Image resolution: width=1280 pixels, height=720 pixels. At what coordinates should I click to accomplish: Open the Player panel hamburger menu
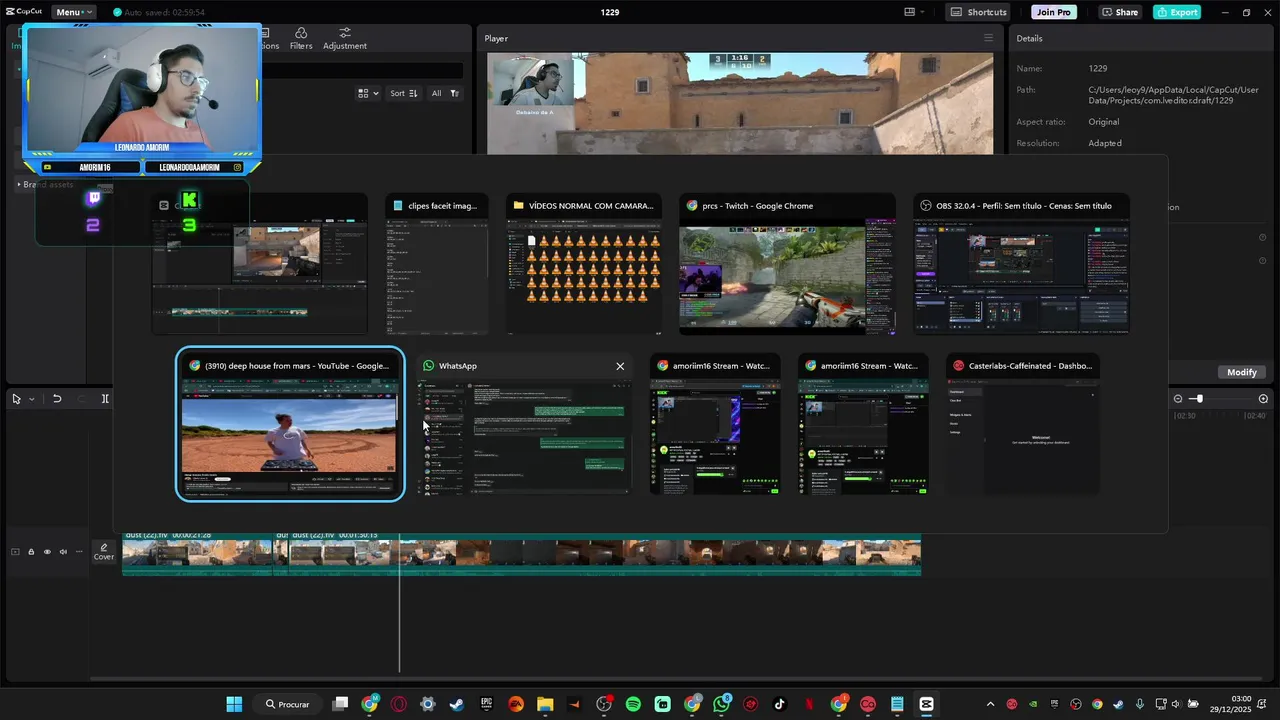988,38
